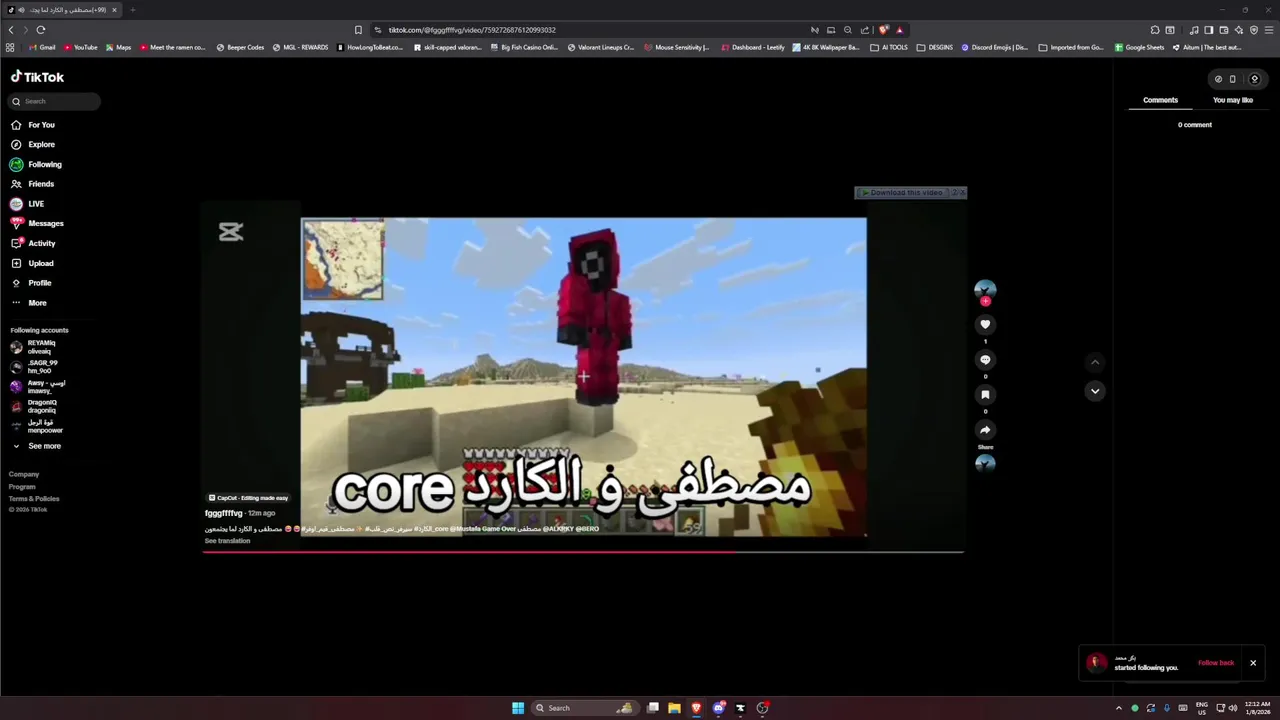Screen dimensions: 1280x720
Task: Open Company footer link
Action: 24,474
